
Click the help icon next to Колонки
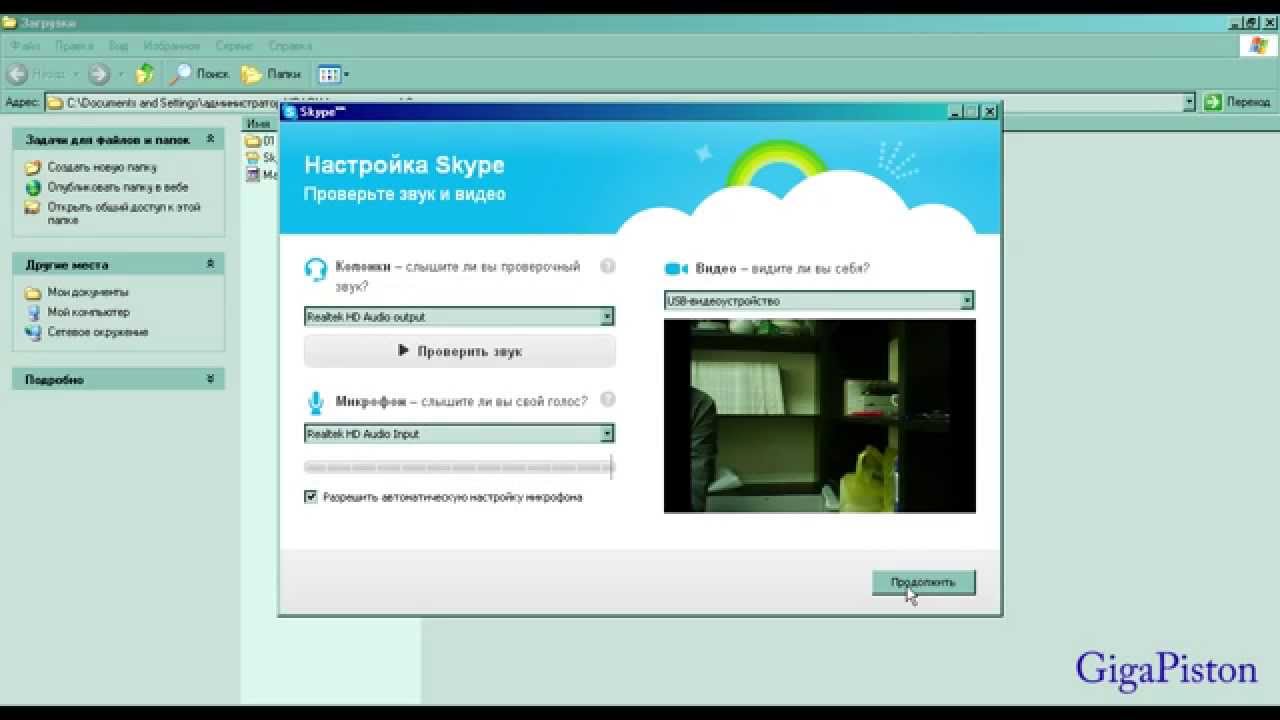pos(607,267)
